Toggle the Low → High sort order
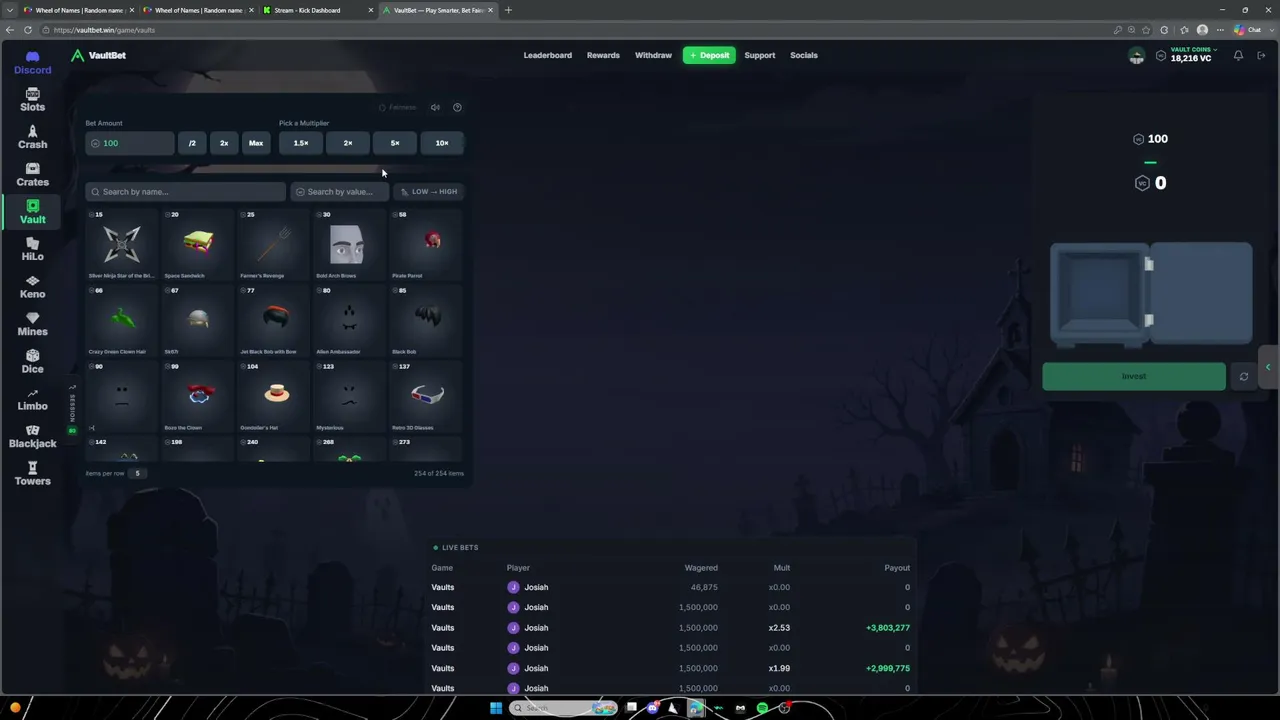Image resolution: width=1280 pixels, height=720 pixels. point(429,192)
